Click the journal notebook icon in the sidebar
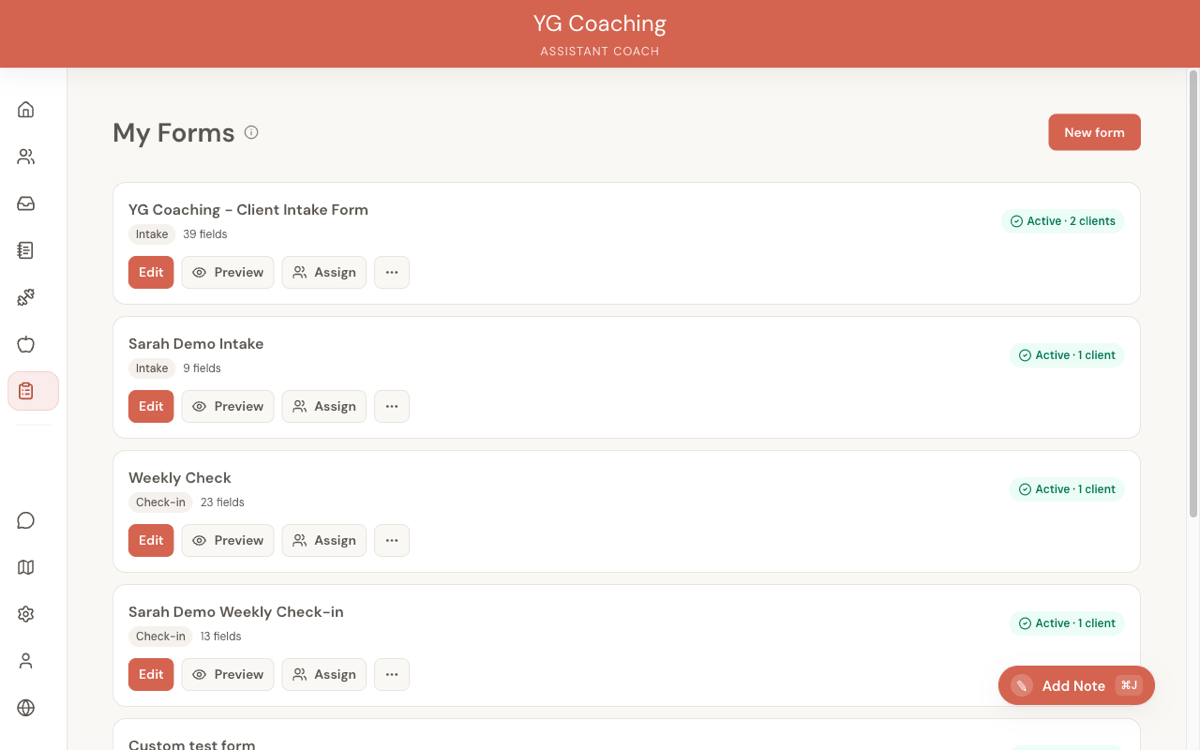 coord(25,250)
